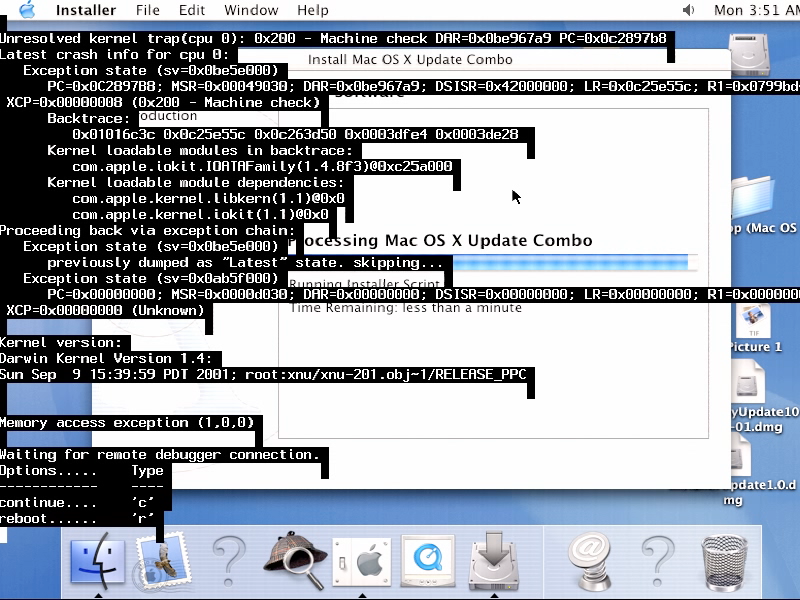Viewport: 800px width, 600px height.
Task: Click the 'reboot......' debugger option line
Action: pyautogui.click(x=77, y=519)
